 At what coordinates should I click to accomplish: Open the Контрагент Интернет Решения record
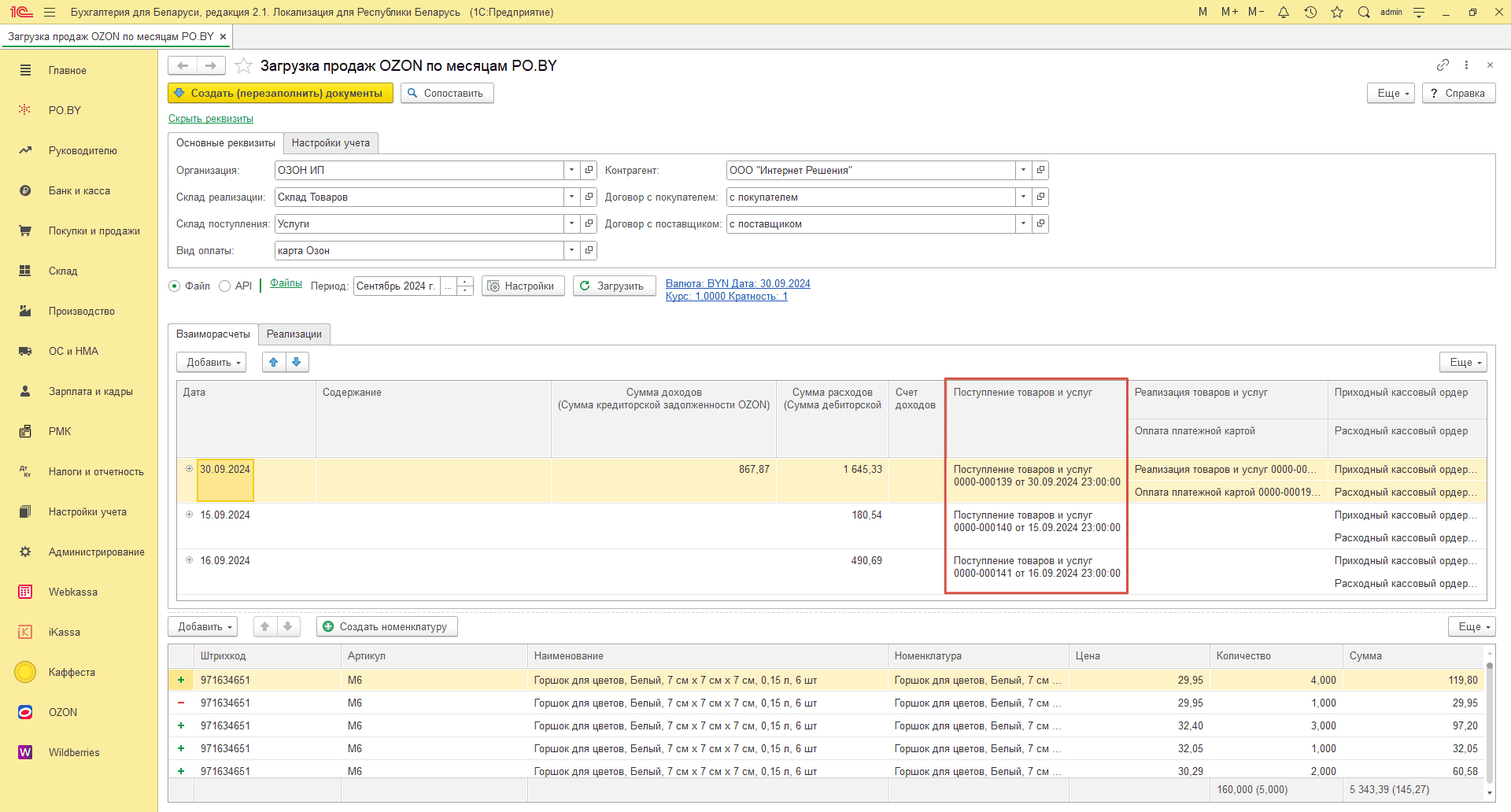[1040, 170]
